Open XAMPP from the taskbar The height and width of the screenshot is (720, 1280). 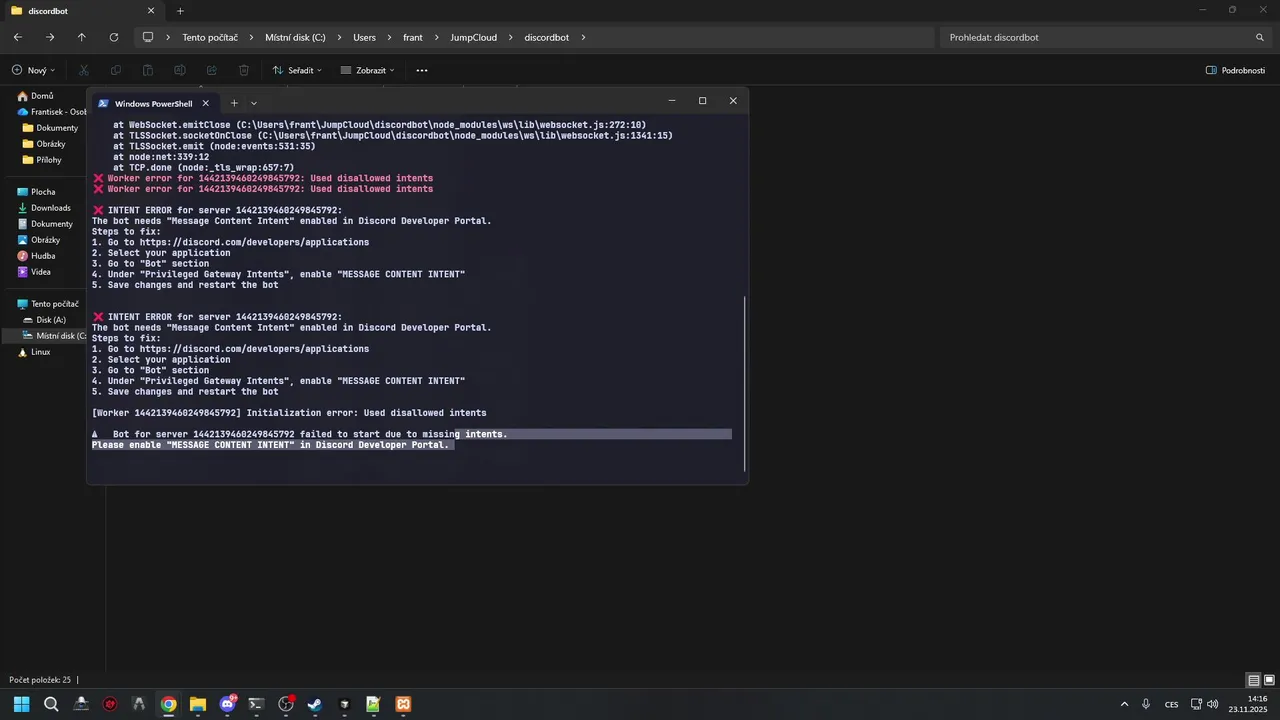pos(403,704)
